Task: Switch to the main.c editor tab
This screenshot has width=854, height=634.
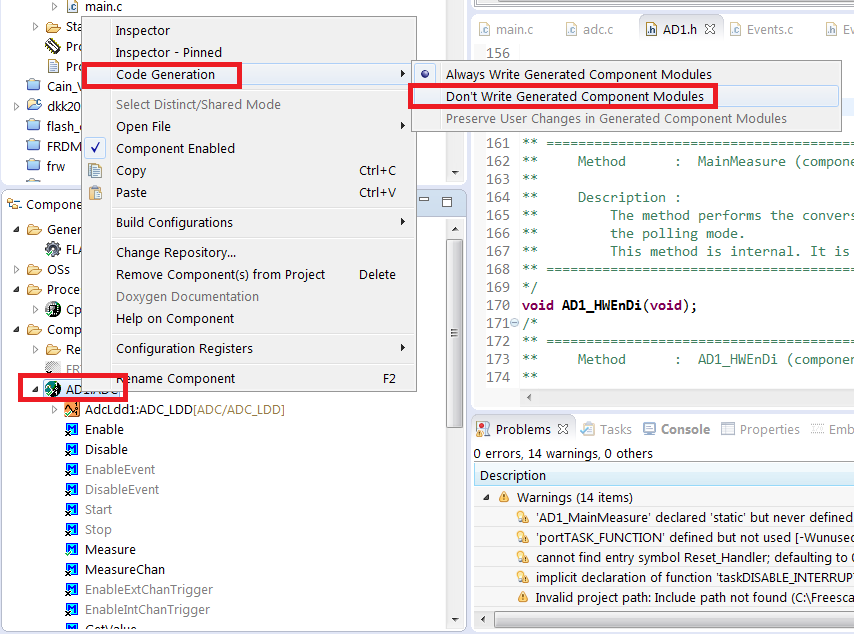Action: click(x=507, y=29)
